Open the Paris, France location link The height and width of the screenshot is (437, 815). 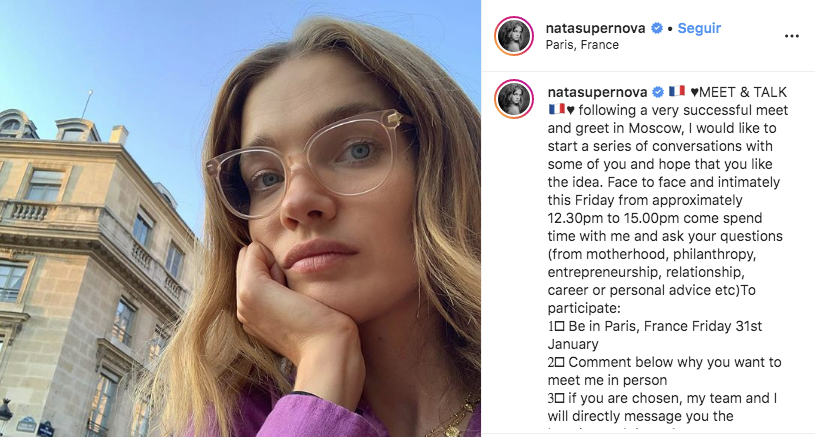582,45
